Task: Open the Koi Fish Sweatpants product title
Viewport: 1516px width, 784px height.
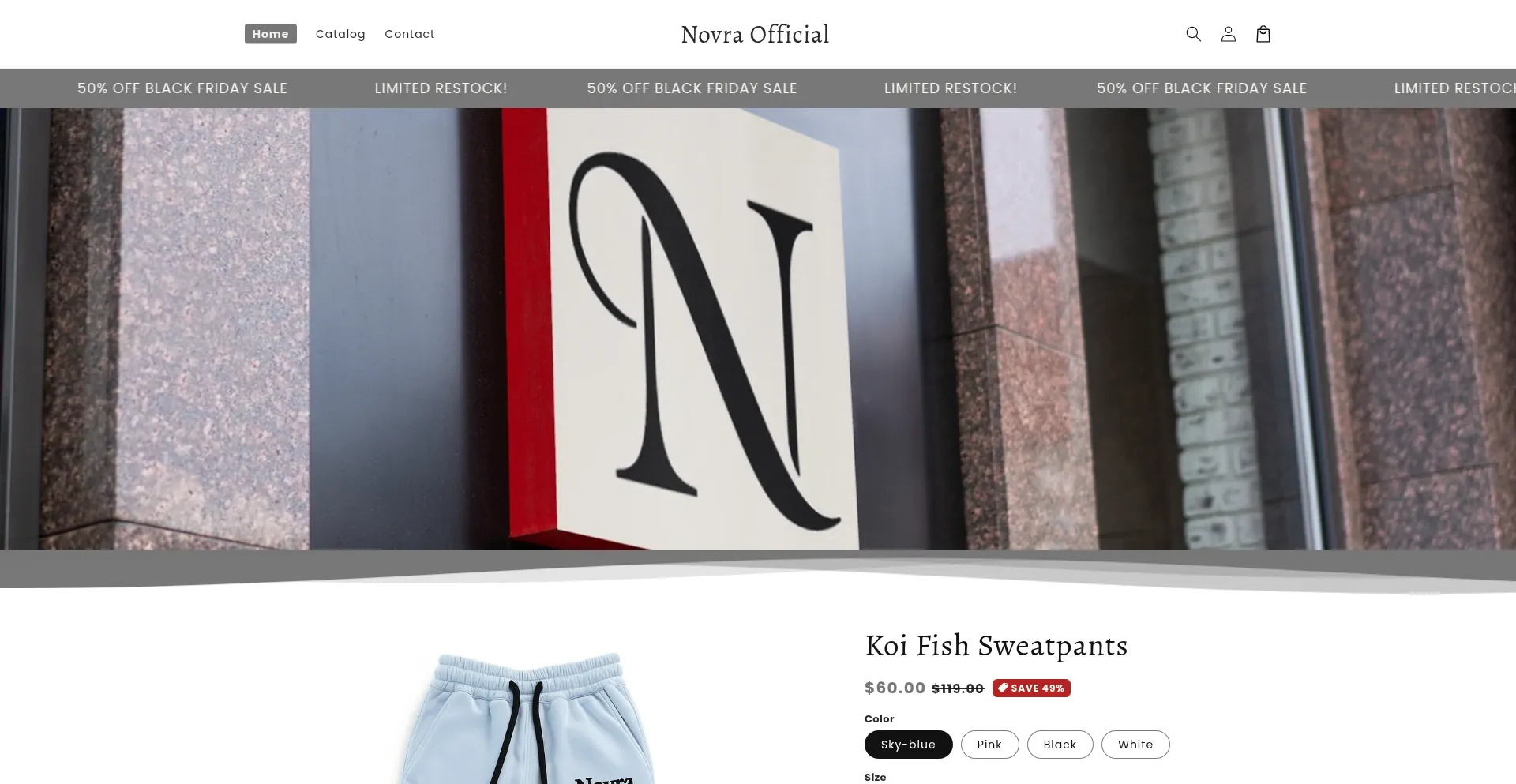Action: tap(996, 646)
